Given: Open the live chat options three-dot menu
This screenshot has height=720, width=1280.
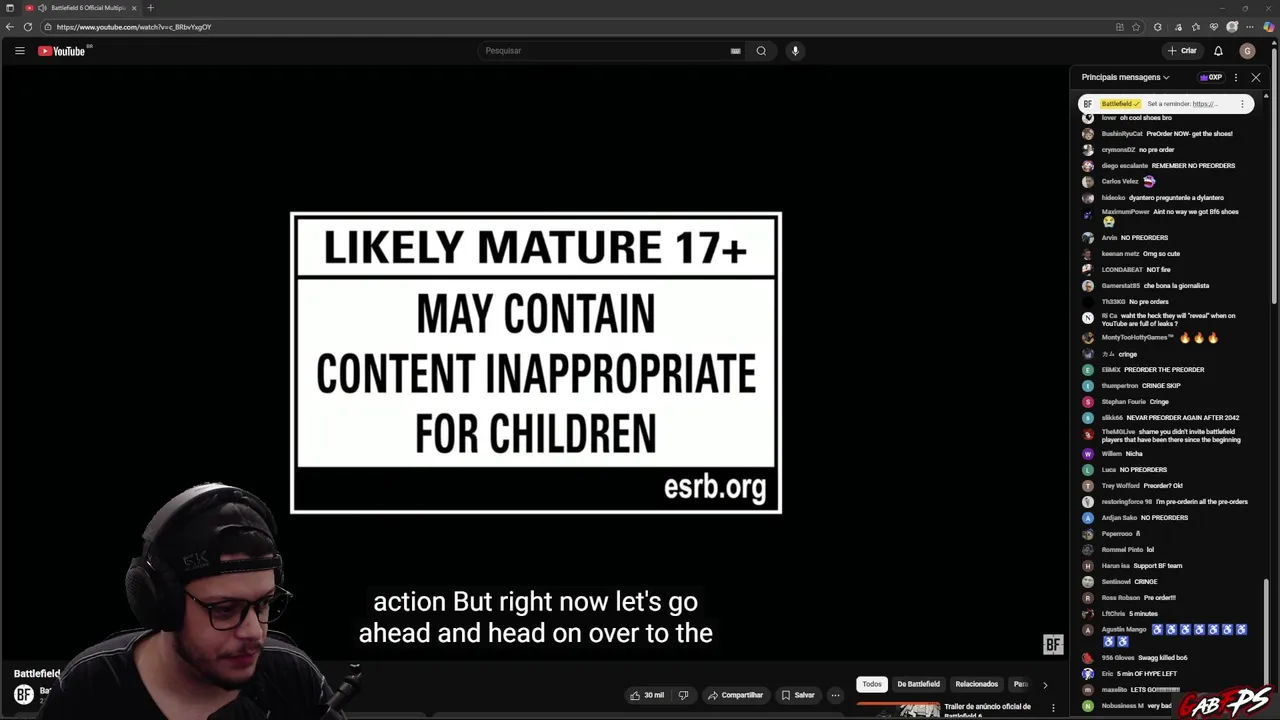Looking at the screenshot, I should (x=1236, y=77).
